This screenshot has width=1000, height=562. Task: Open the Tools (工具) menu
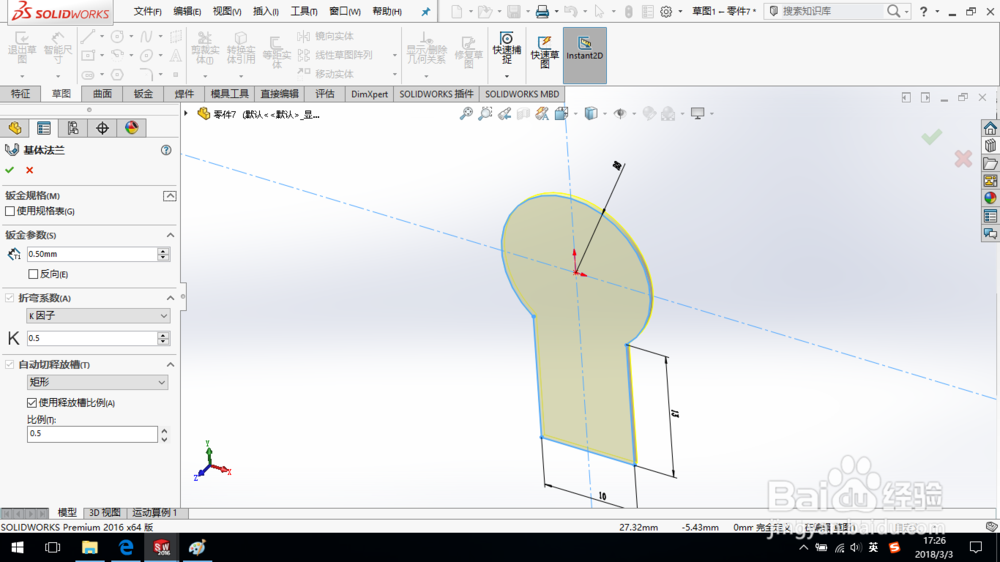[304, 11]
